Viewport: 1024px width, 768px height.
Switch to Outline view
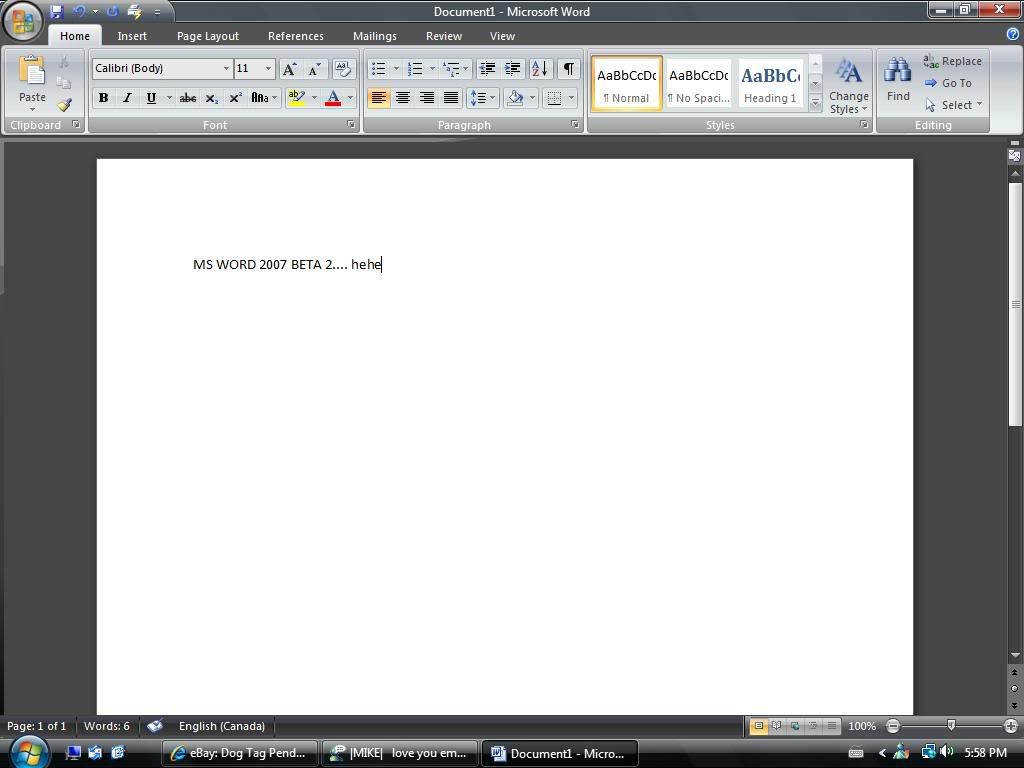[x=813, y=726]
